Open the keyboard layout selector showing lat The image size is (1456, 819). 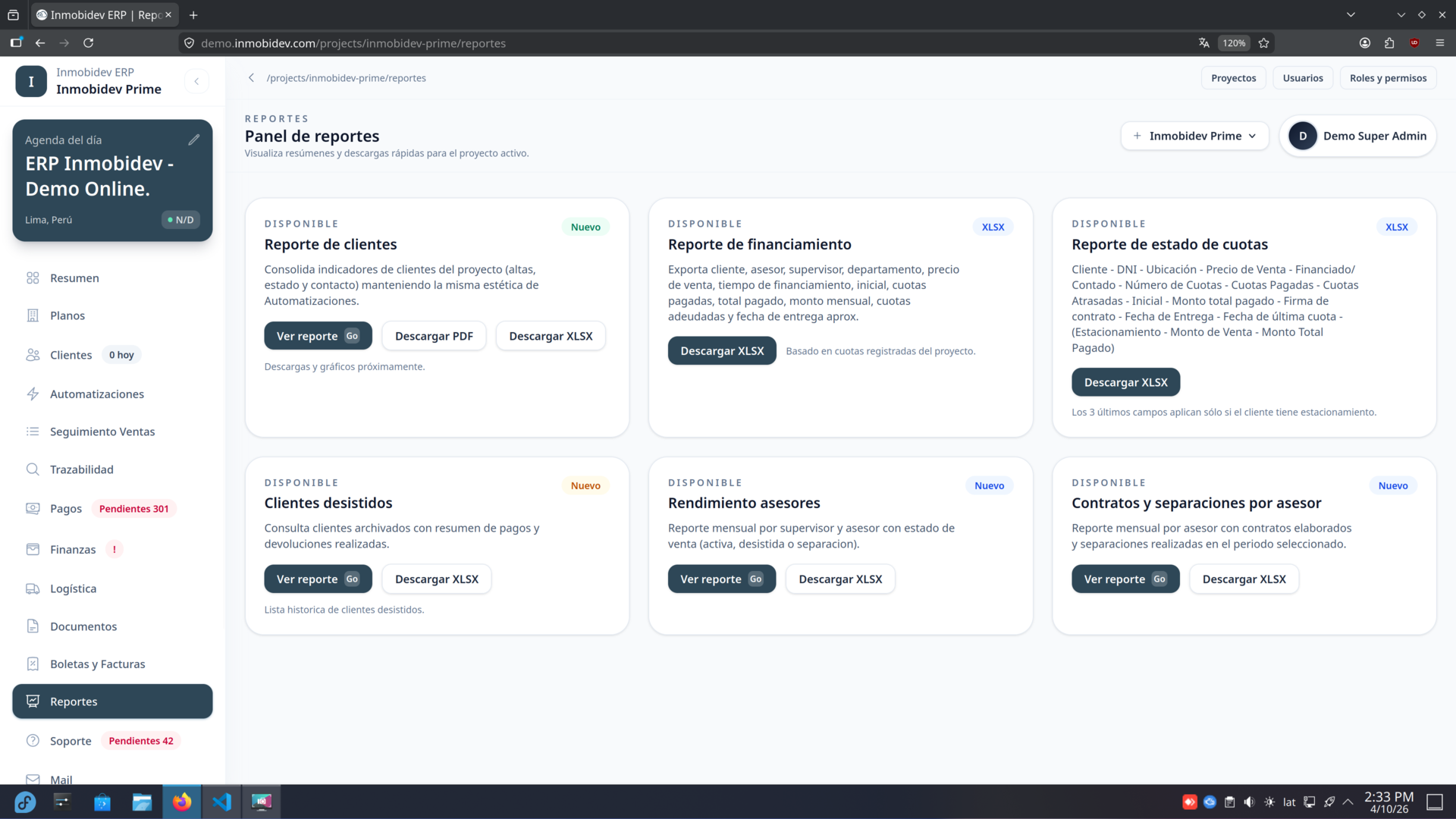pos(1289,802)
